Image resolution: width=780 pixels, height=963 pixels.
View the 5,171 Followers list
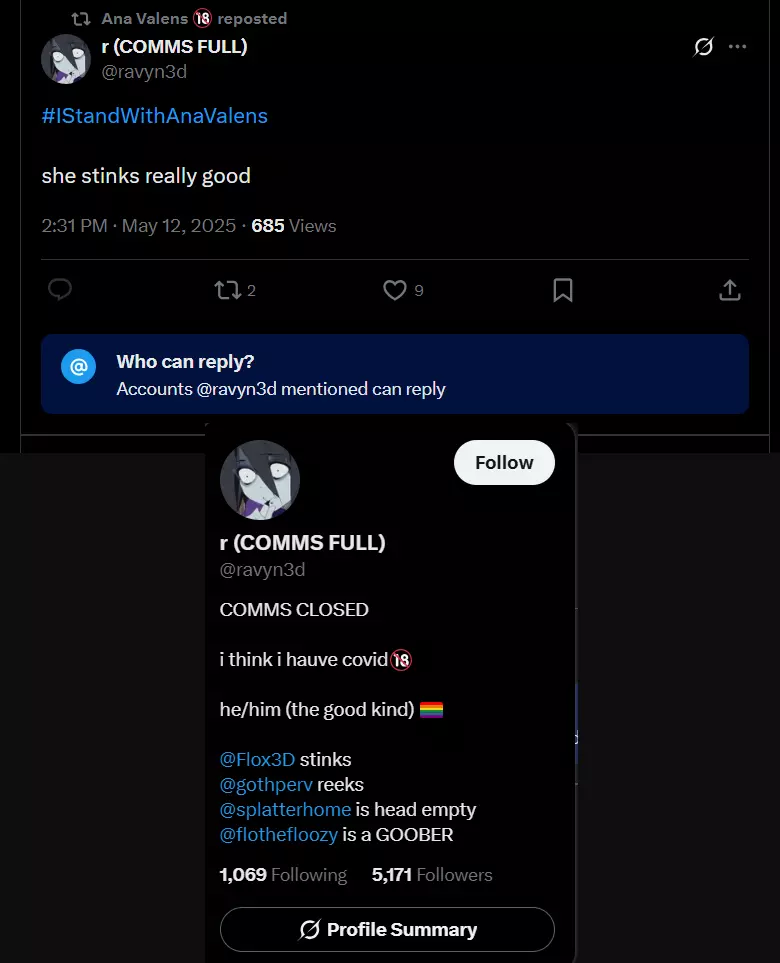pyautogui.click(x=432, y=875)
